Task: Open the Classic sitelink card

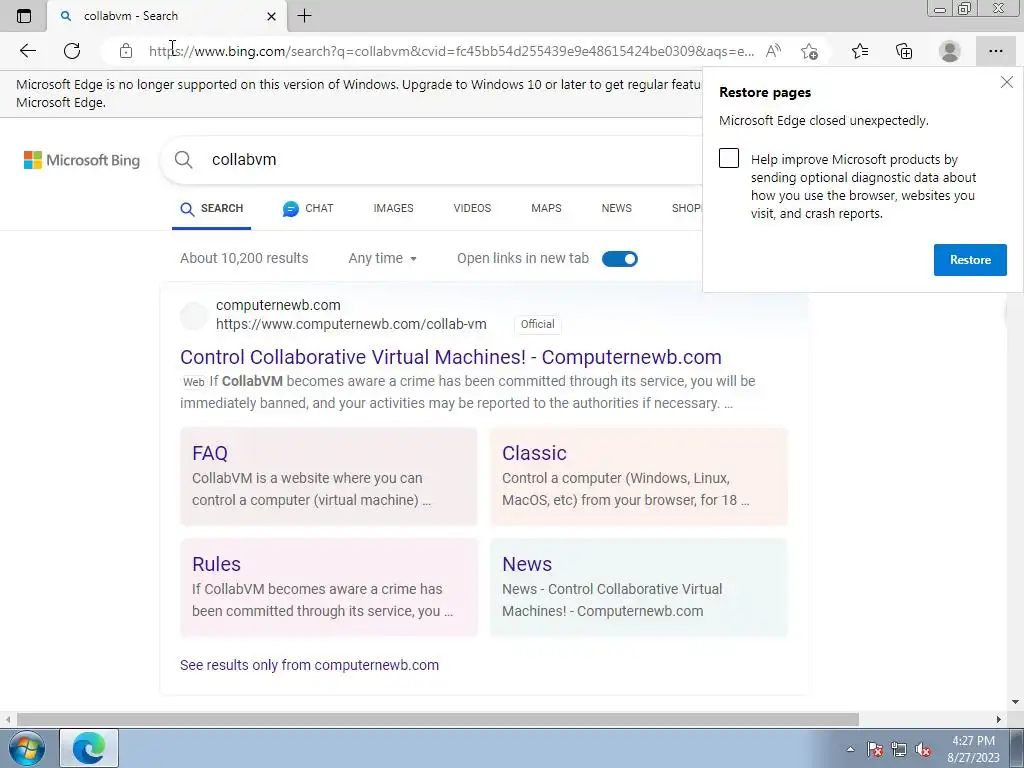Action: (639, 477)
